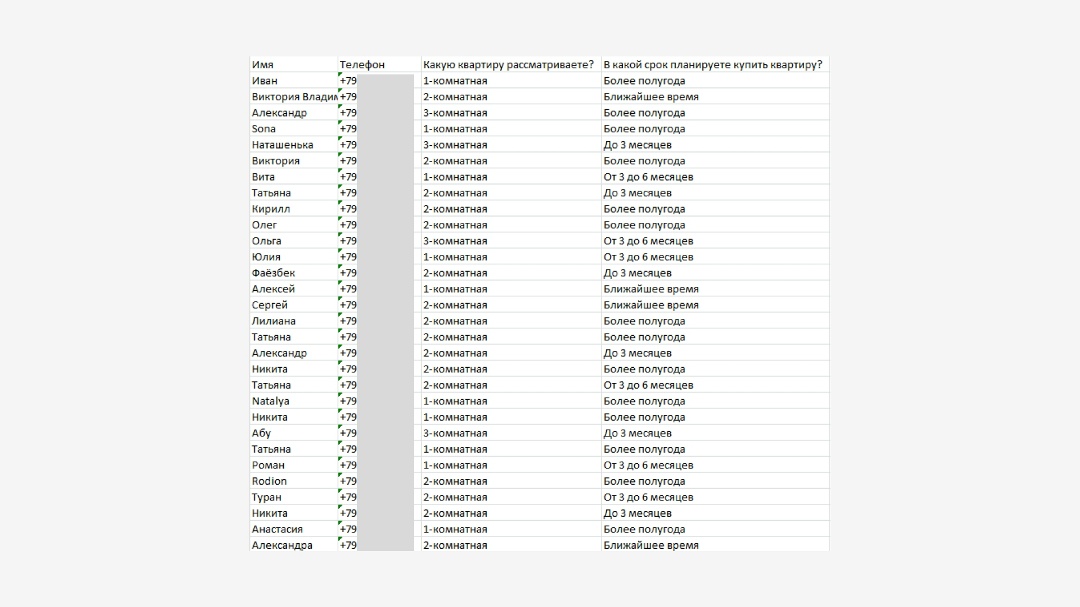The height and width of the screenshot is (607, 1080).
Task: Click the apartment type cell in Ольга's row
Action: [510, 241]
